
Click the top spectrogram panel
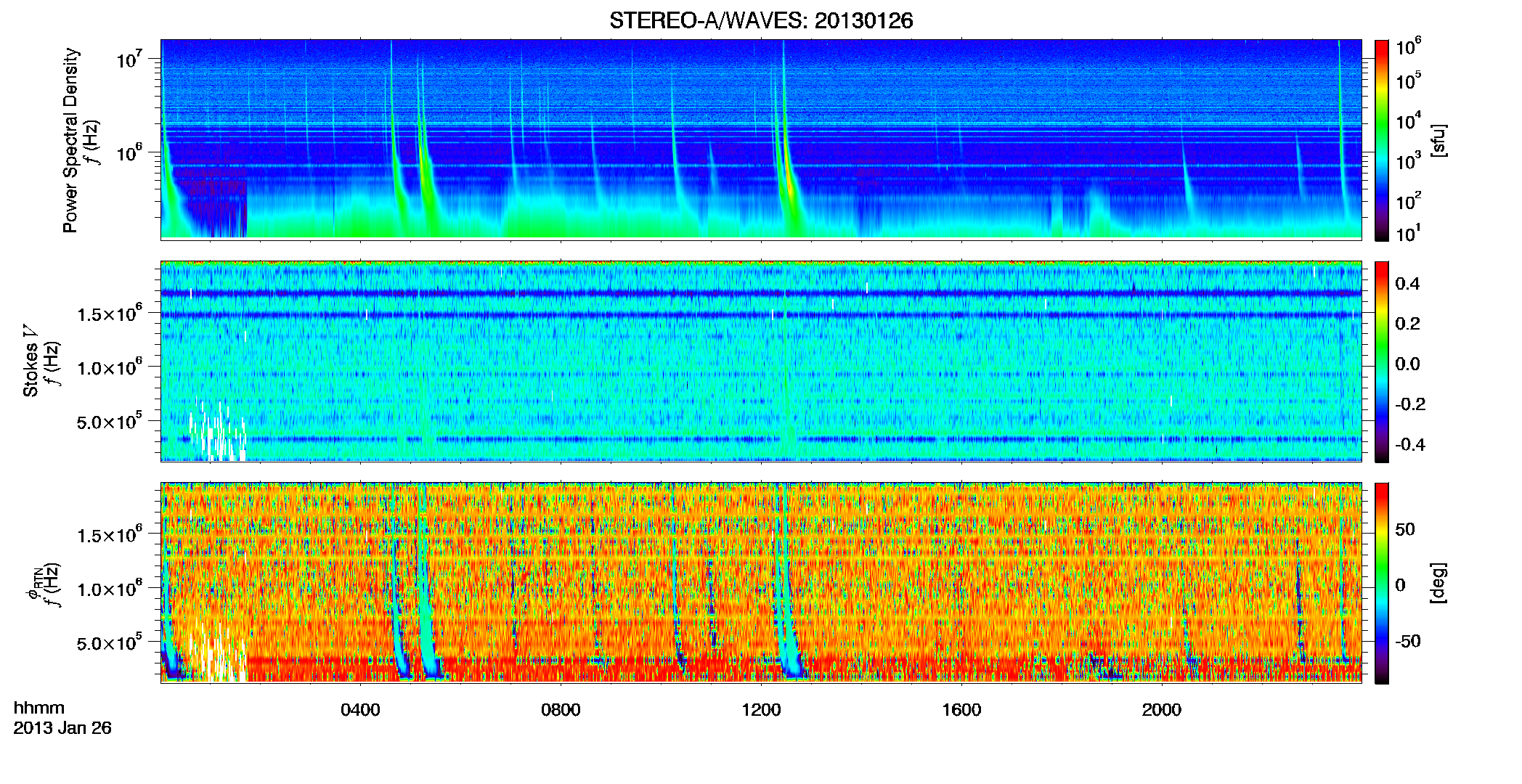(x=761, y=139)
